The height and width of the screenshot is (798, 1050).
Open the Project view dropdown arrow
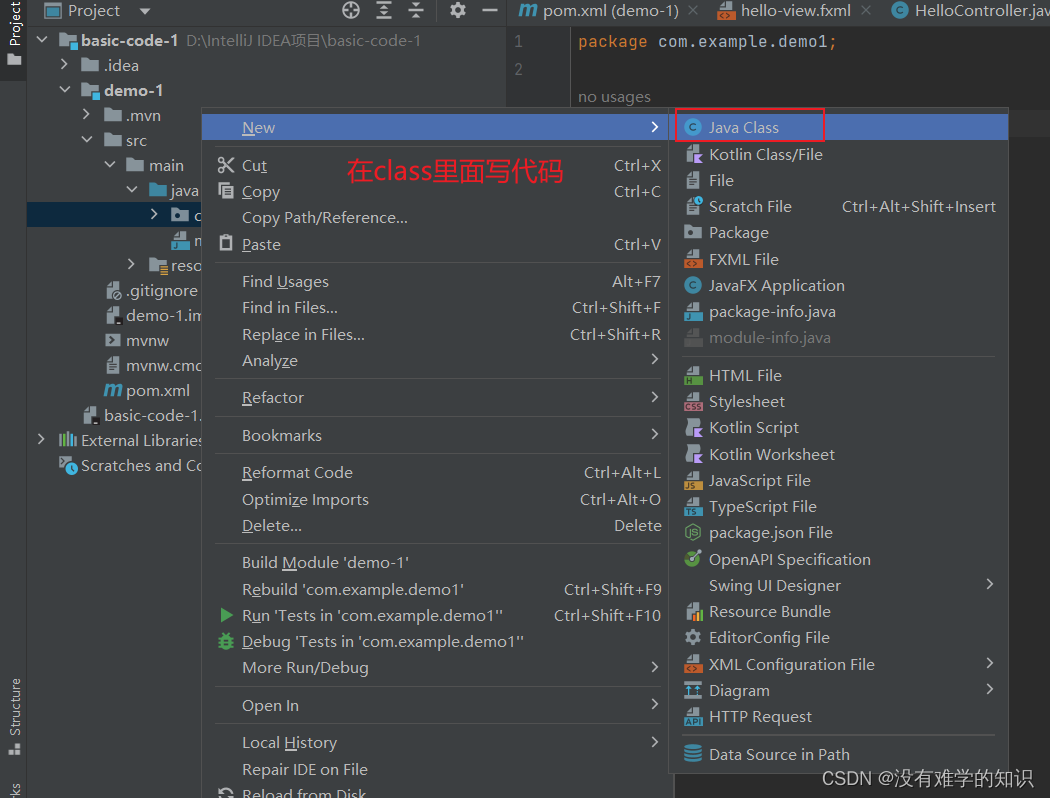coord(145,11)
